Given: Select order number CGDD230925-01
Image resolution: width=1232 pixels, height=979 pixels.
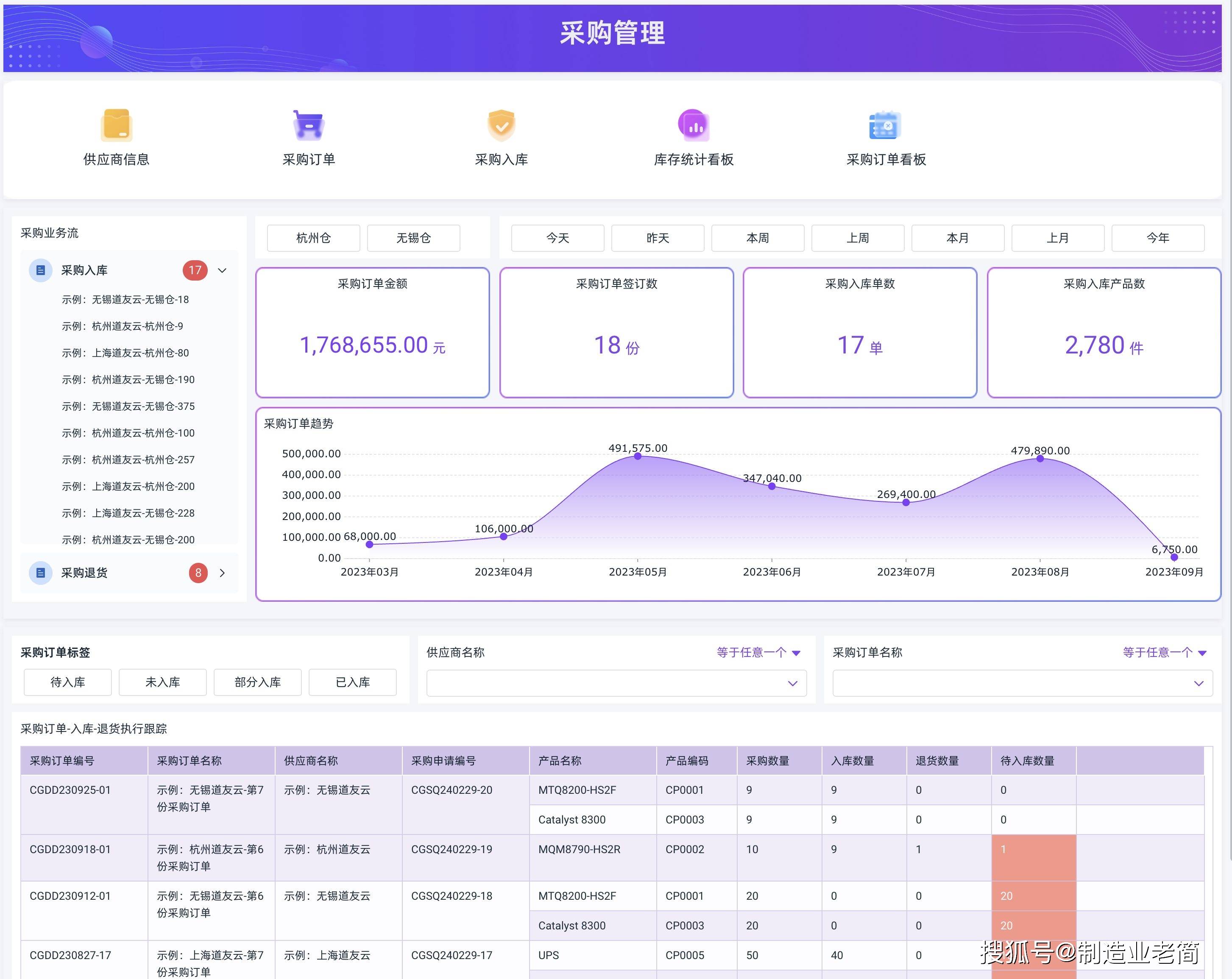Looking at the screenshot, I should coord(70,790).
